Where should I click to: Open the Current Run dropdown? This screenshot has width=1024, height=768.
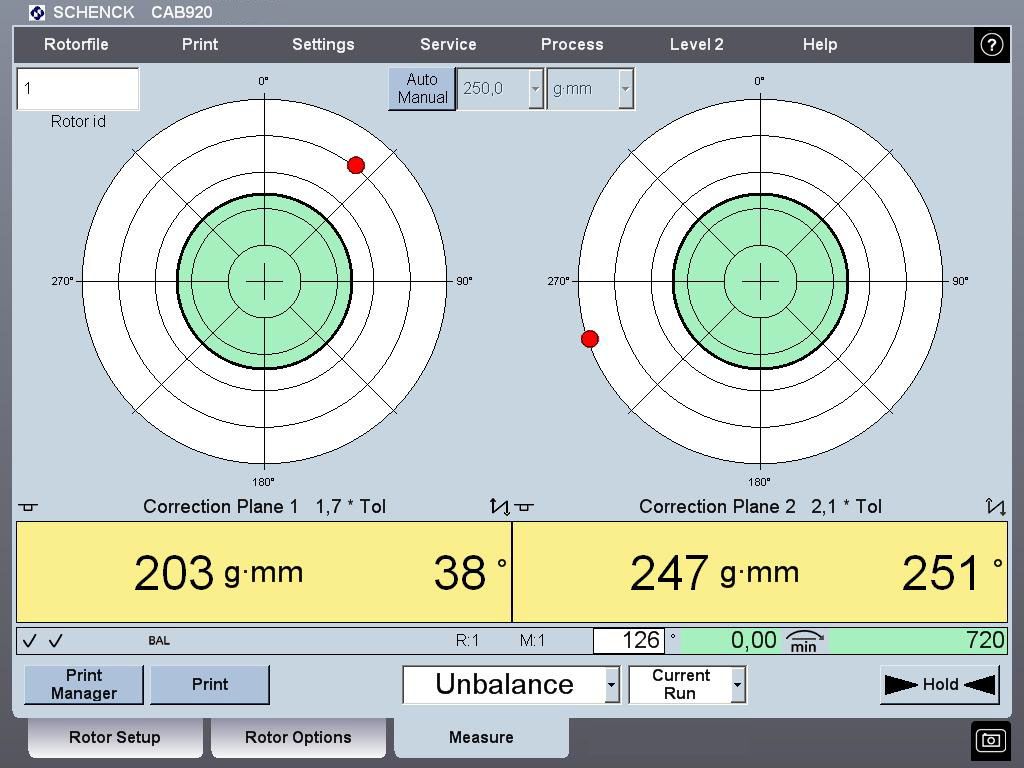pos(737,685)
